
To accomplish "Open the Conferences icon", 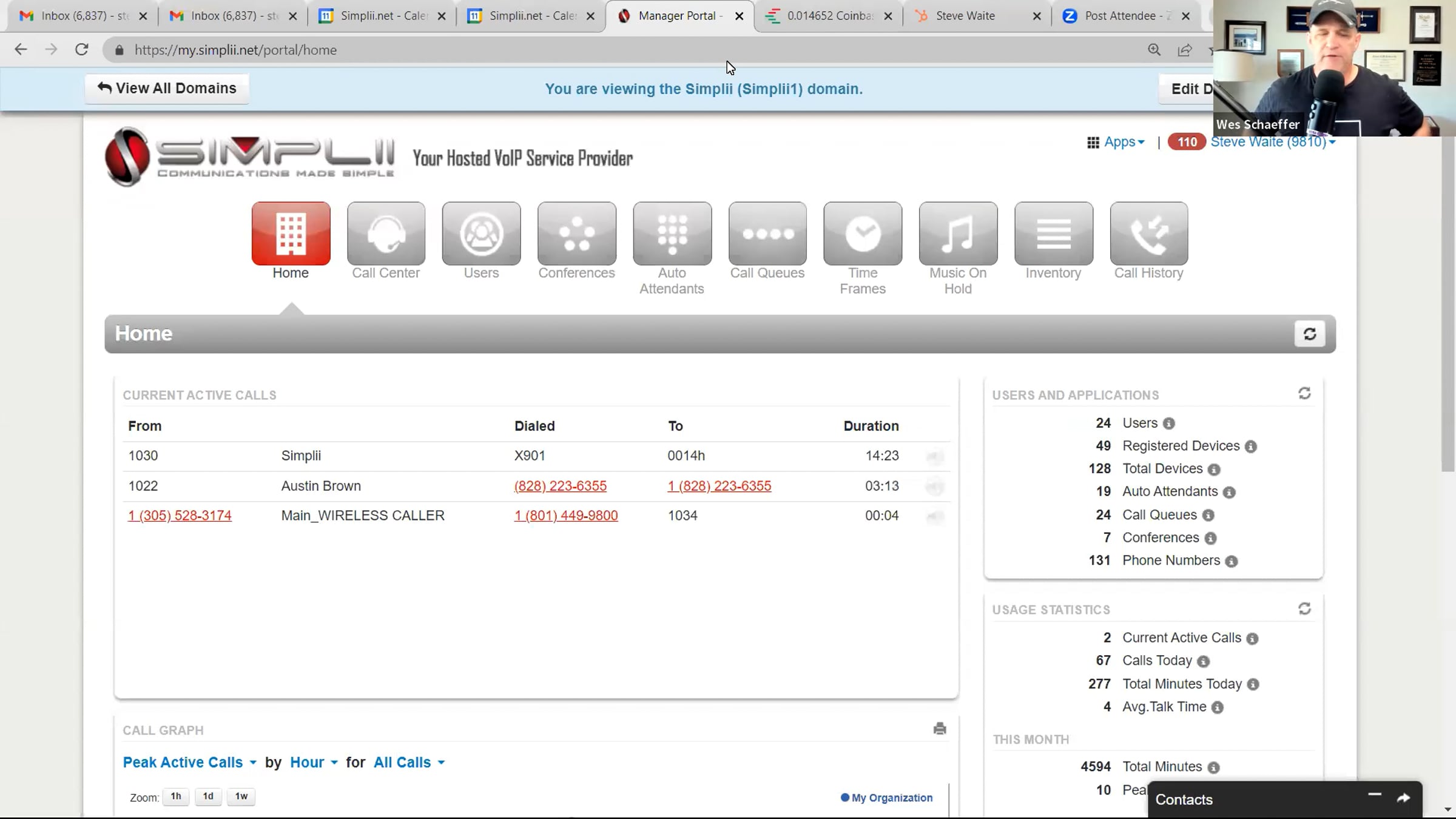I will pos(576,234).
